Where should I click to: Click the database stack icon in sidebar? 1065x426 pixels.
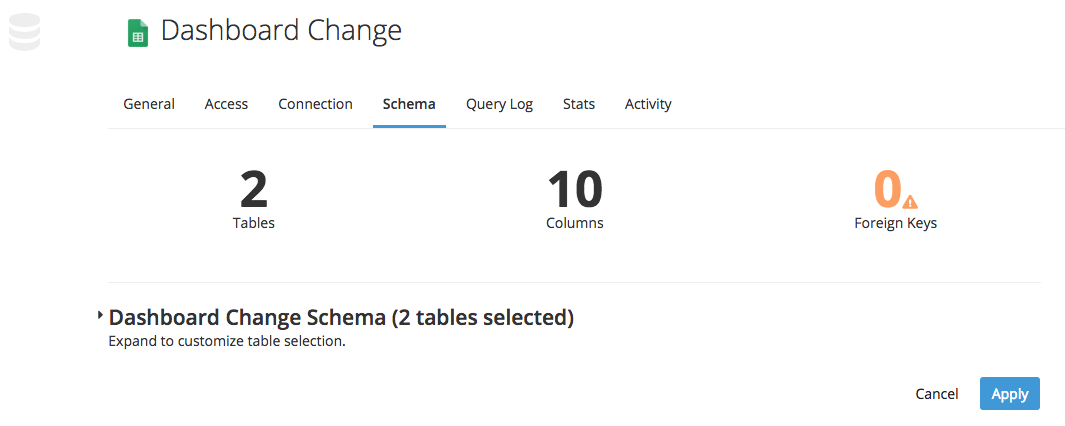click(24, 32)
